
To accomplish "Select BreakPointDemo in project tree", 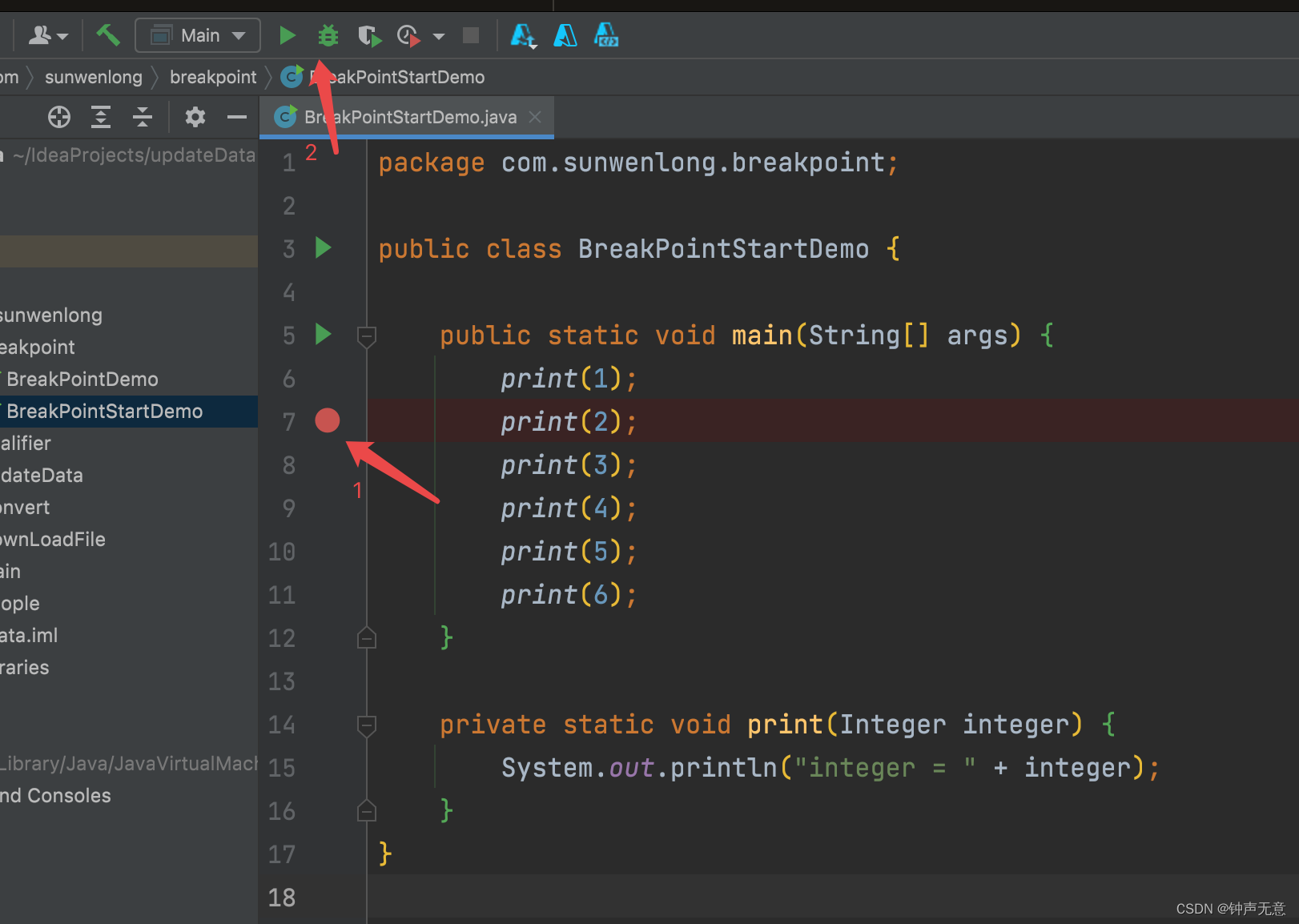I will point(129,379).
